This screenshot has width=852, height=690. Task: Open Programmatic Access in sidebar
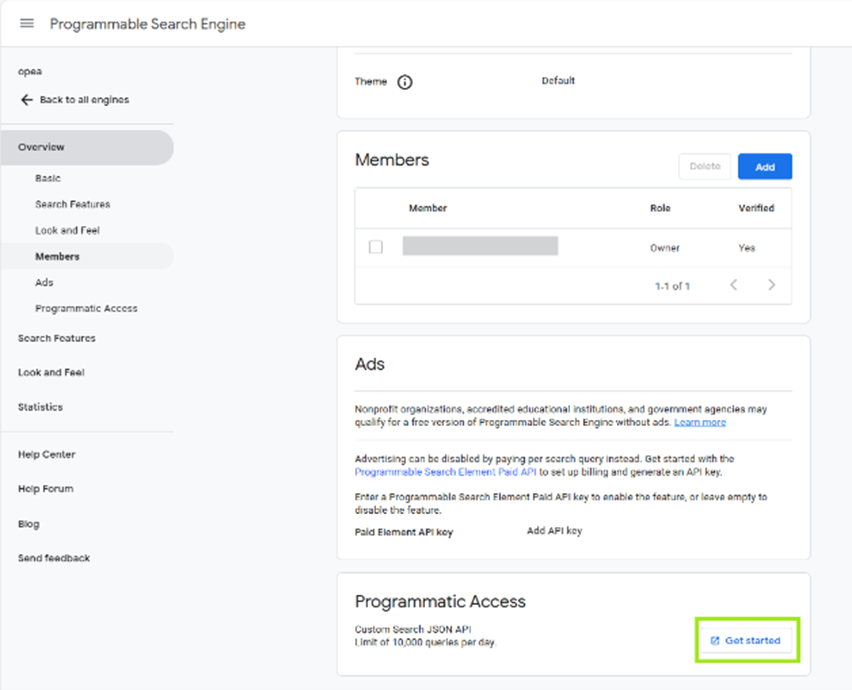pos(86,308)
